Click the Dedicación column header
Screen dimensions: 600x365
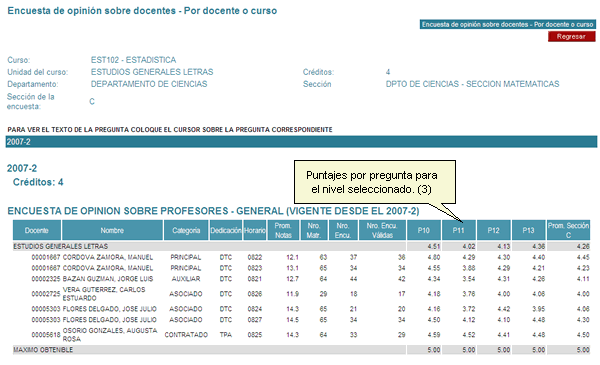coord(226,230)
